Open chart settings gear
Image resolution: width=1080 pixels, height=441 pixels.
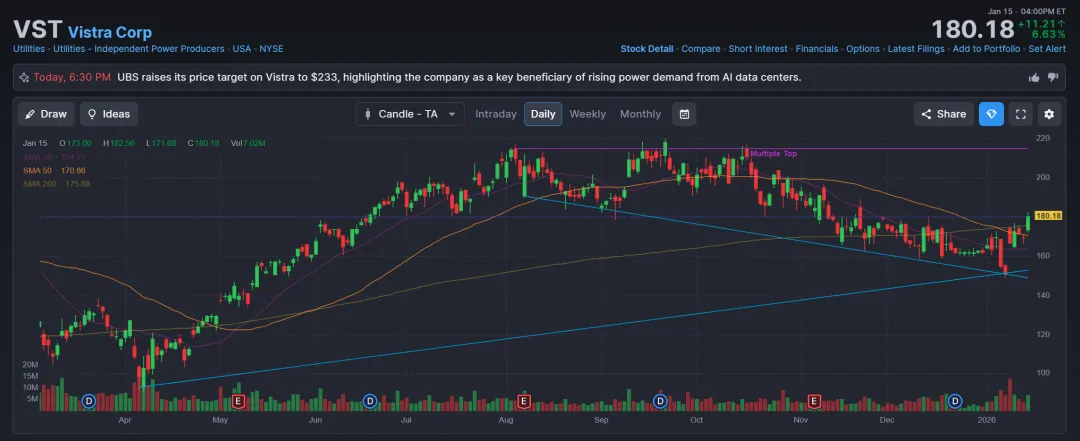1049,114
